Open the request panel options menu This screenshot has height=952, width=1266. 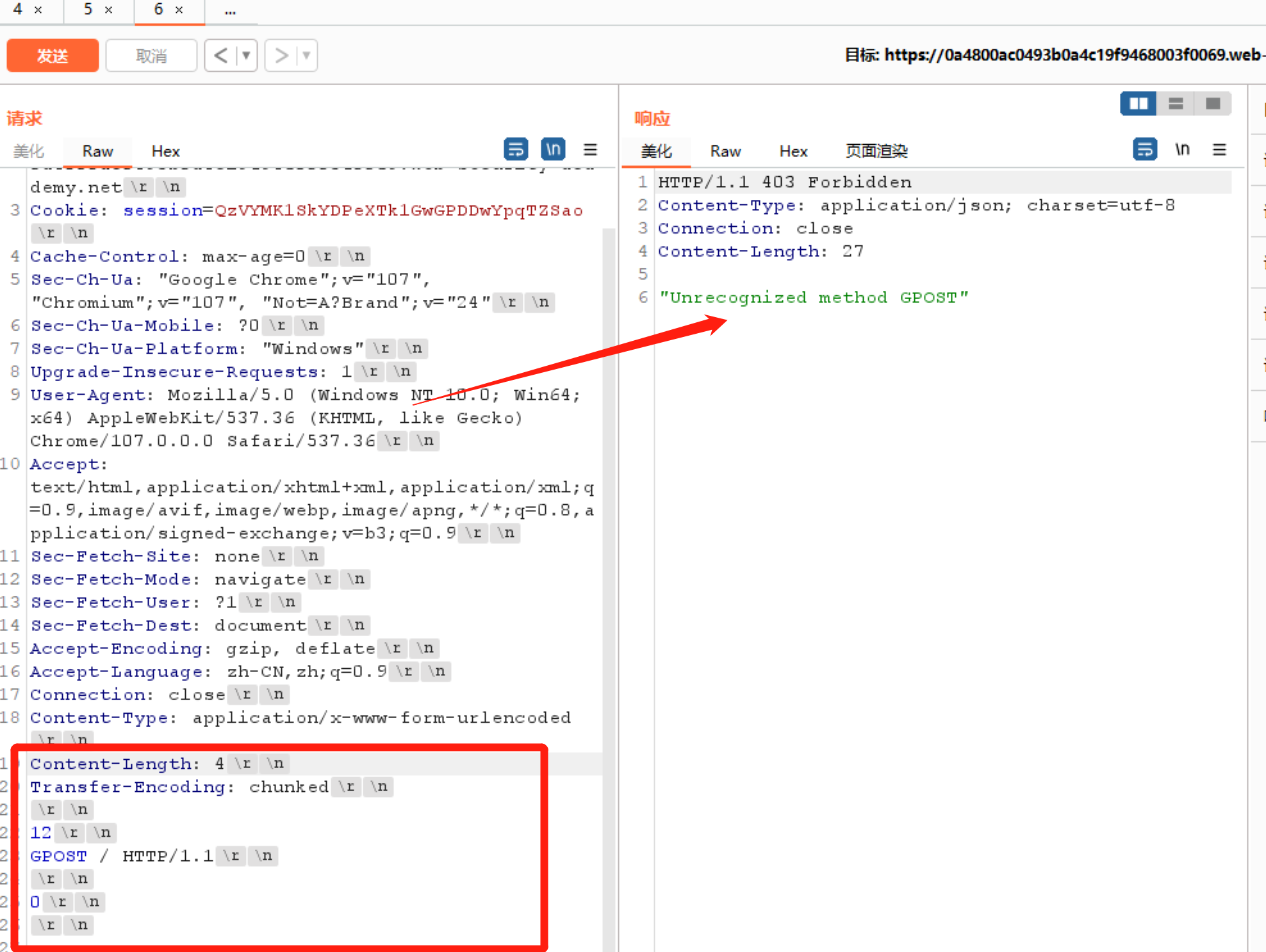590,149
